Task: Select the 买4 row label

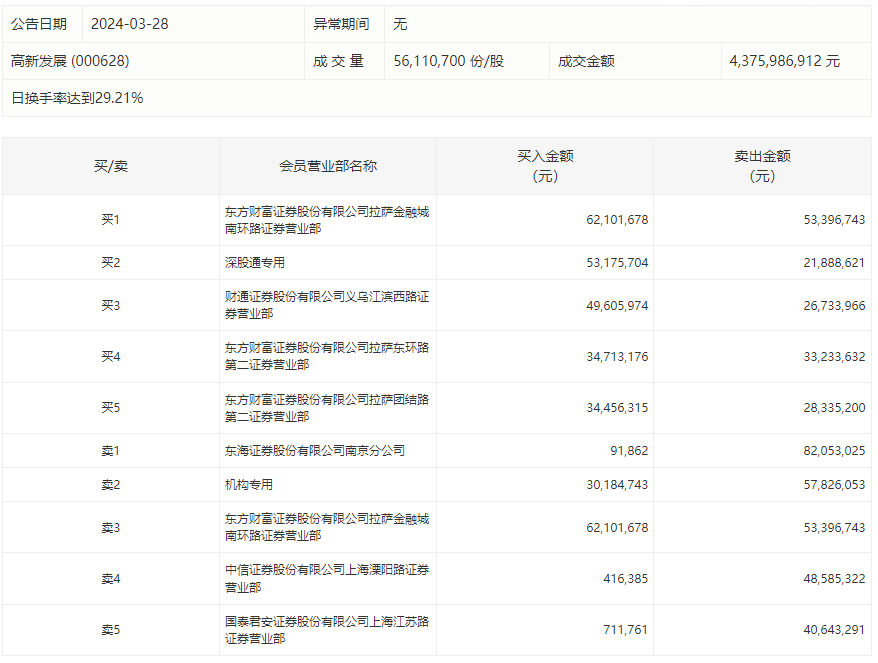Action: (111, 356)
